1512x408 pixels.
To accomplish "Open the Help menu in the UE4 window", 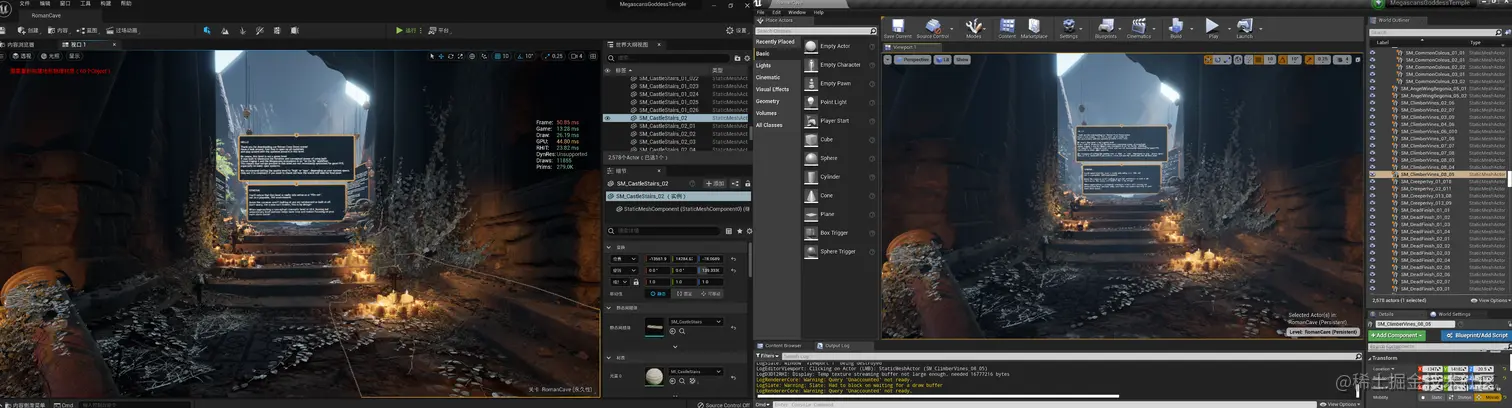I will click(819, 12).
